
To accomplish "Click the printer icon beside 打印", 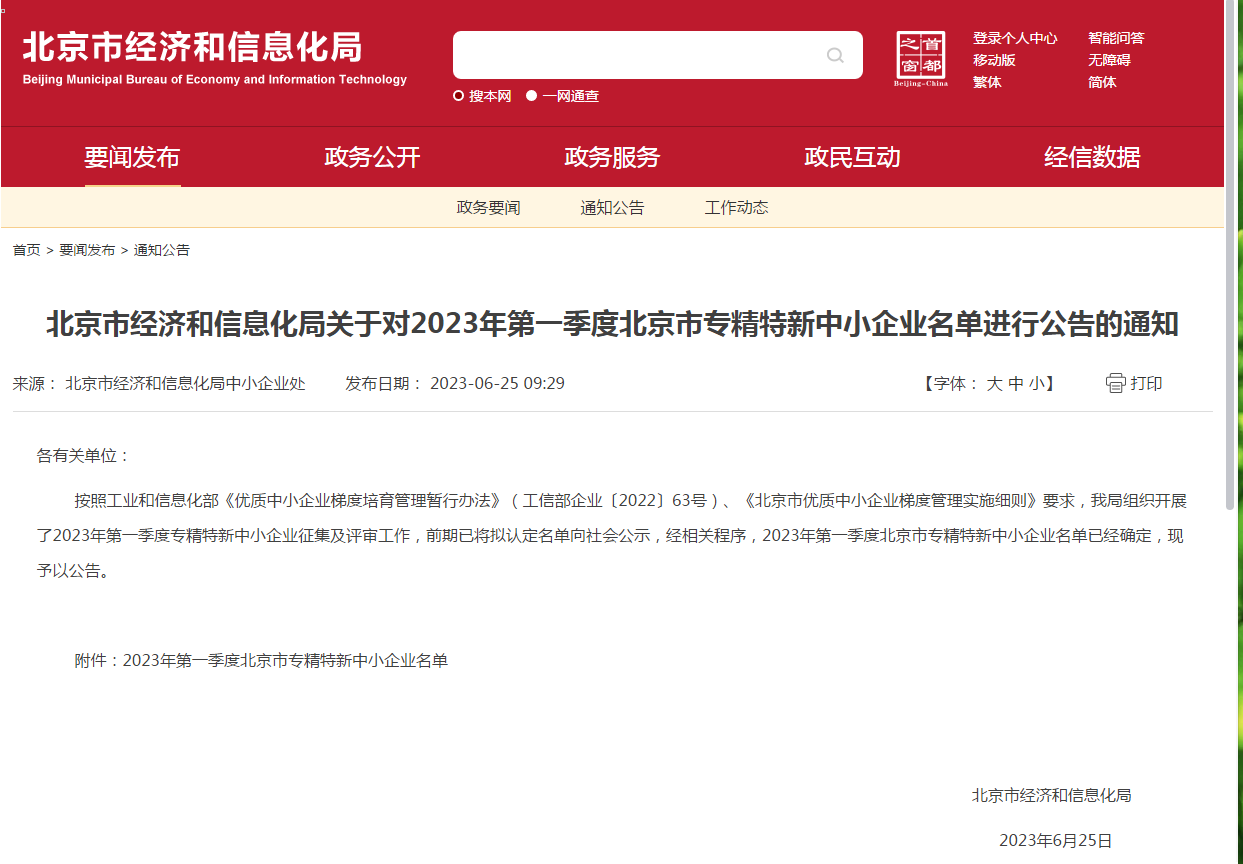I will (1116, 383).
